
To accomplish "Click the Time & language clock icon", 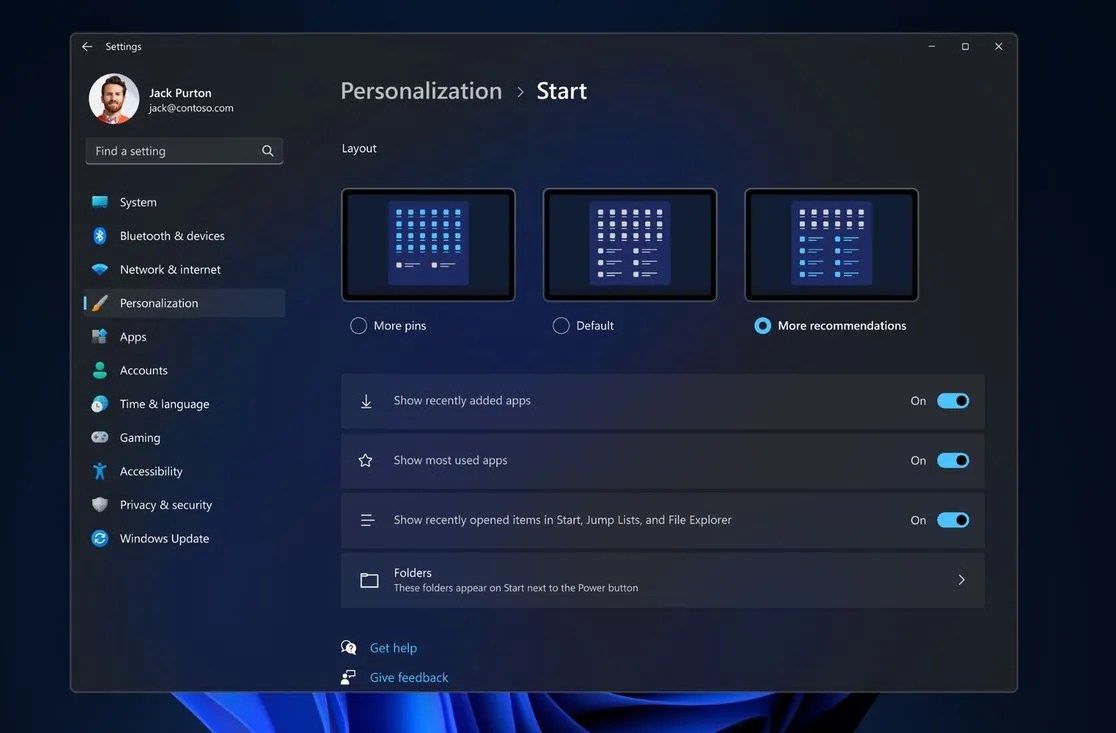I will [x=100, y=404].
